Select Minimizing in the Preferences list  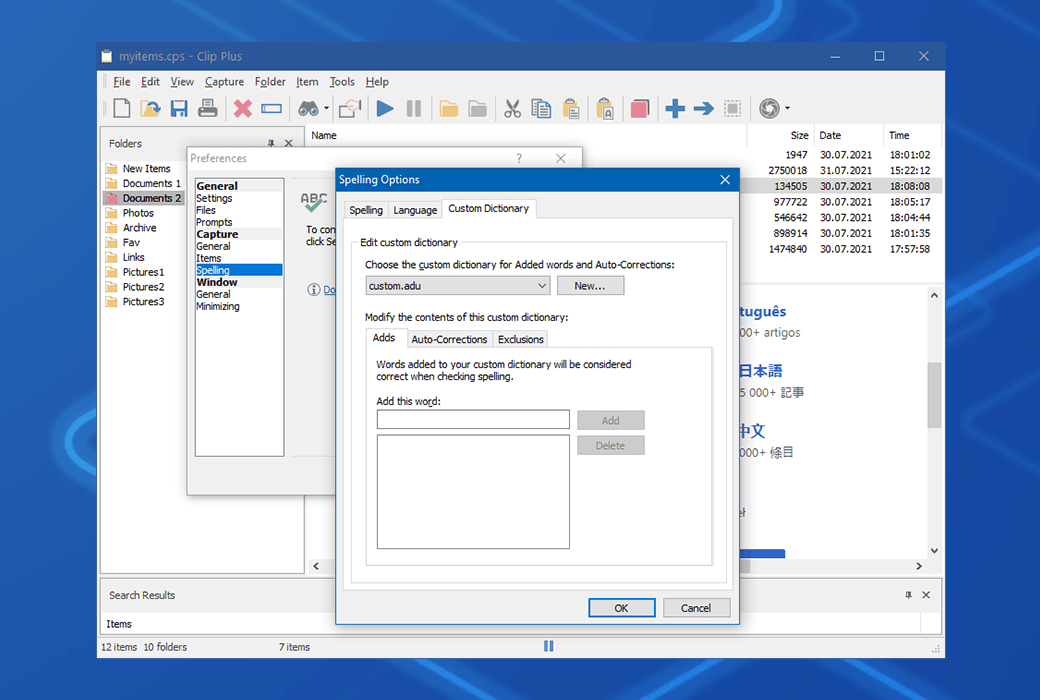tap(218, 306)
